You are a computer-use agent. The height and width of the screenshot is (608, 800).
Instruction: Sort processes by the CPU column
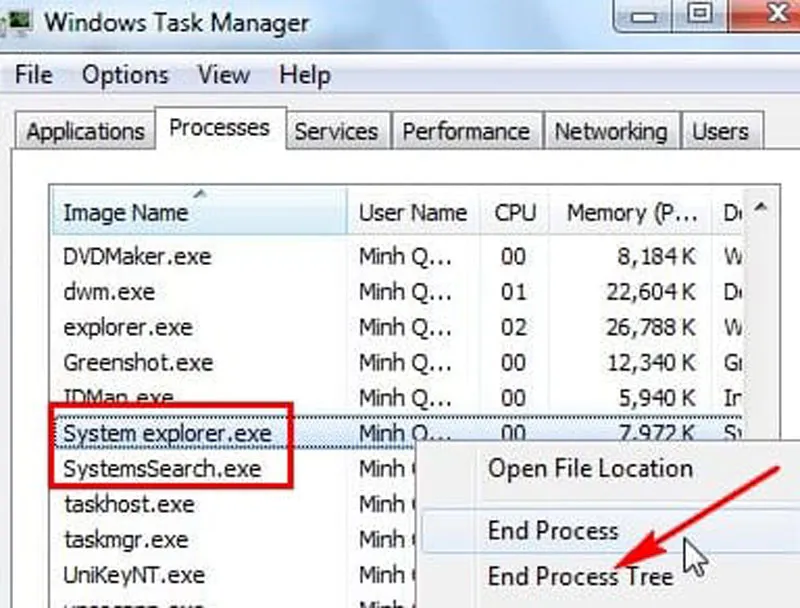click(513, 212)
